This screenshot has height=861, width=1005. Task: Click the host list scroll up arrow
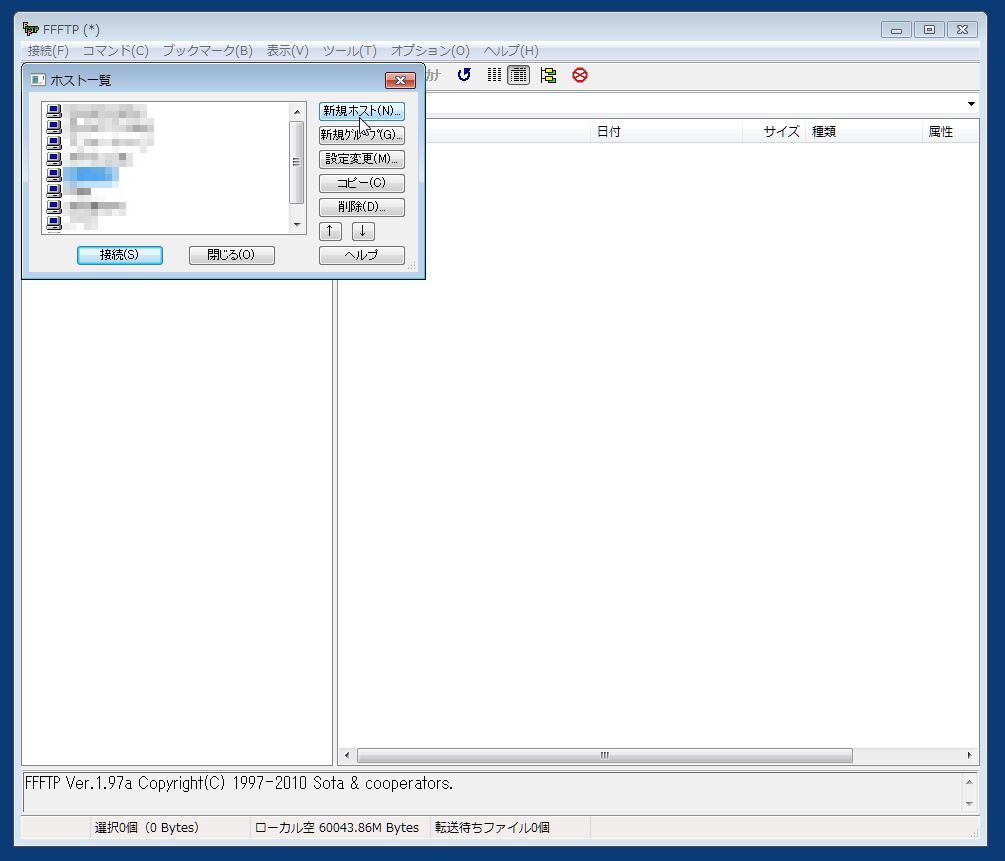click(x=297, y=112)
